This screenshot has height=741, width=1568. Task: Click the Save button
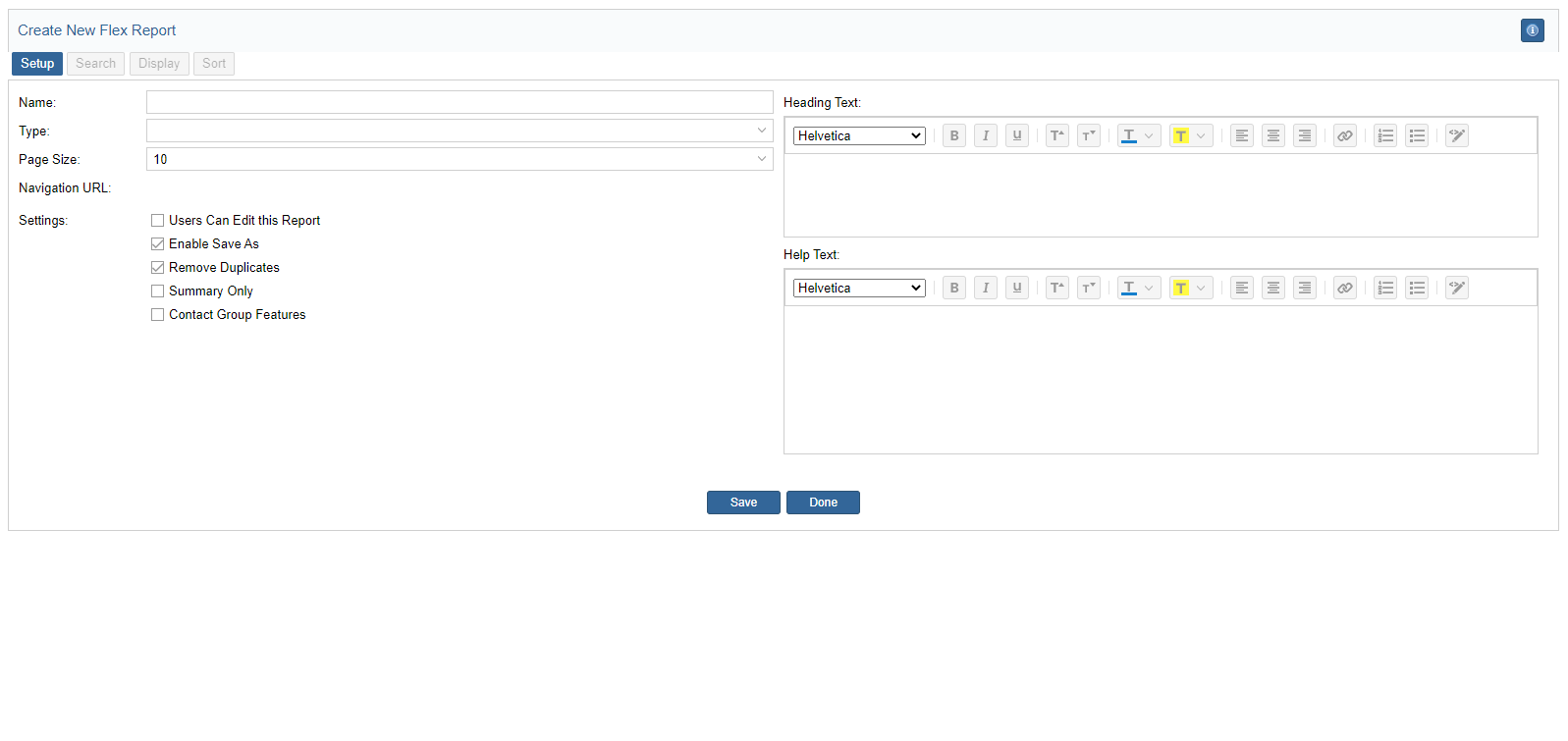[x=743, y=503]
